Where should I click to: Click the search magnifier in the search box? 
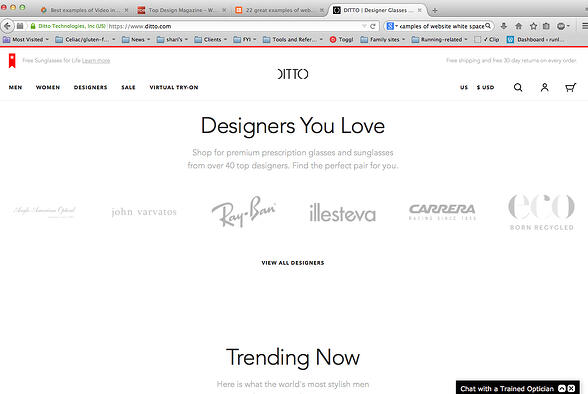[x=488, y=26]
